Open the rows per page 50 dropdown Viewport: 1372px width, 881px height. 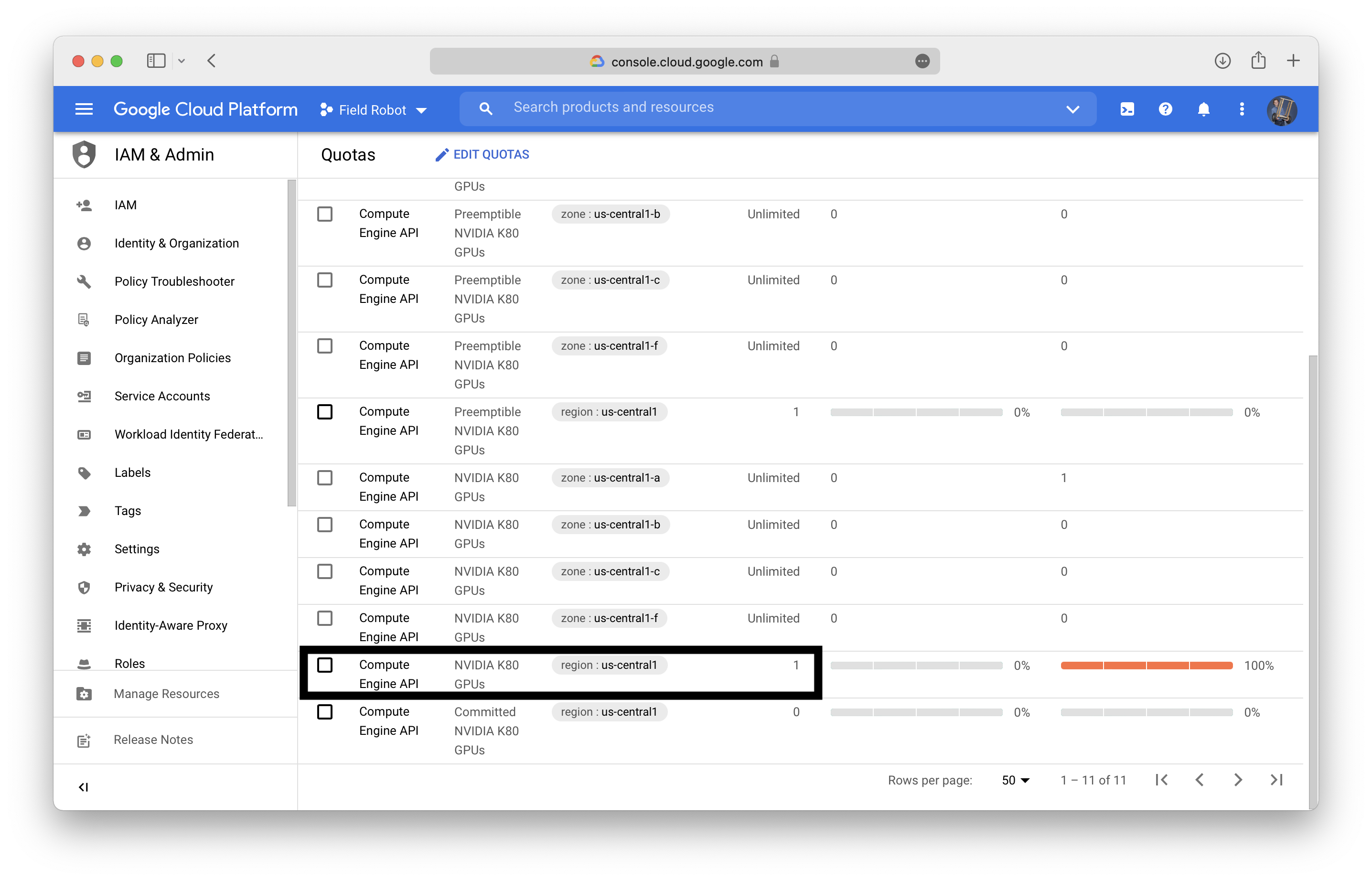1015,780
